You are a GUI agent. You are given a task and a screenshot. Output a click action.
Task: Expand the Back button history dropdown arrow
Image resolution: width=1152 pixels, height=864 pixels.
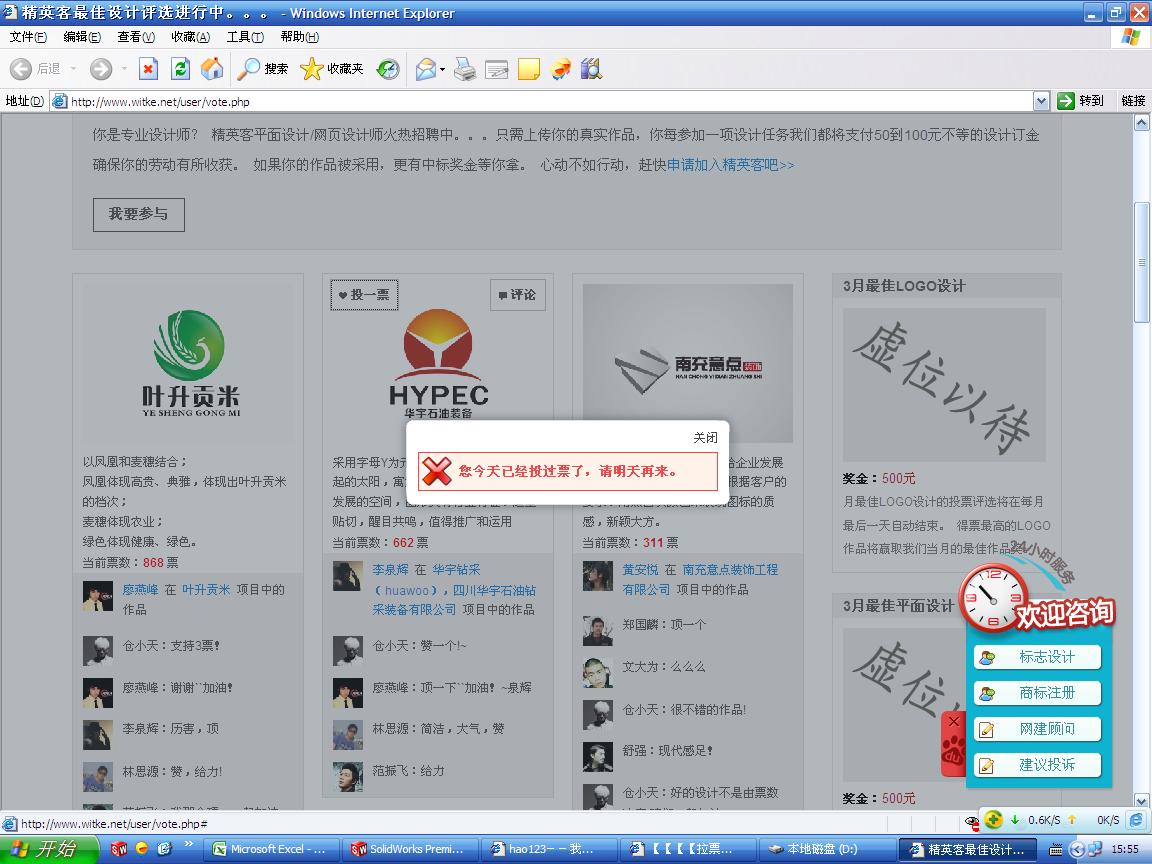point(73,69)
